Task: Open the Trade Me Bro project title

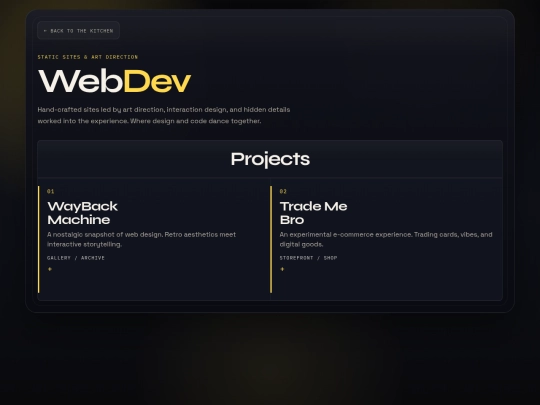Action: tap(313, 213)
